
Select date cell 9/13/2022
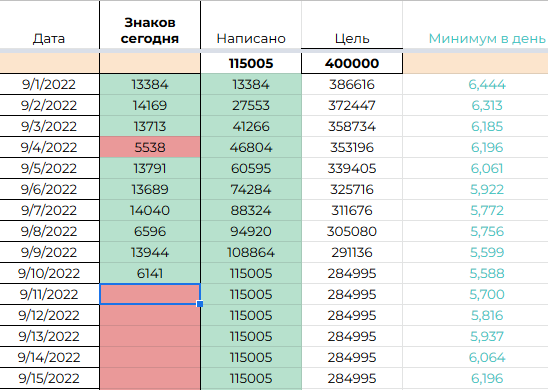[x=49, y=336]
